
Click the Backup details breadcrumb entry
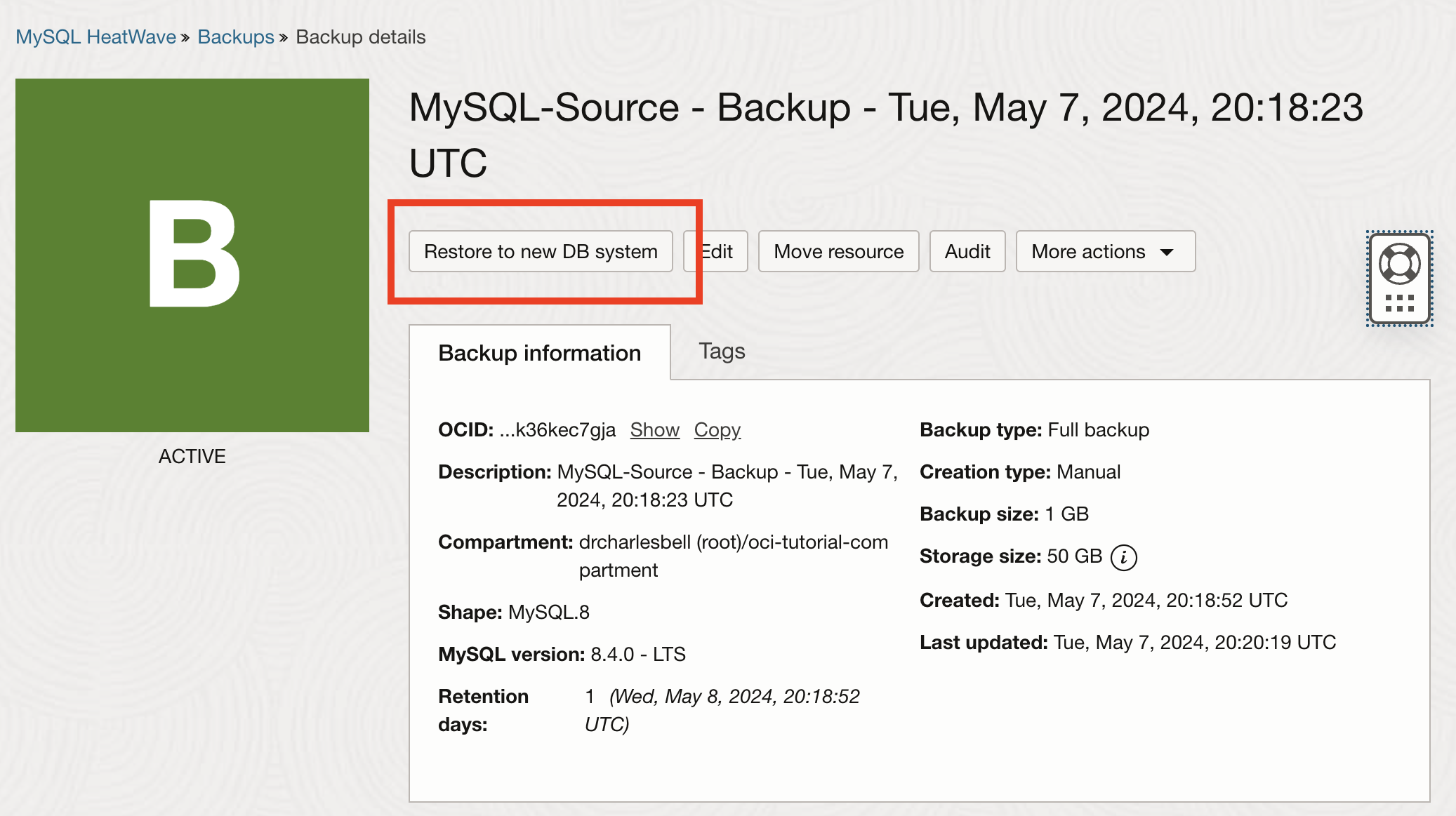(x=361, y=36)
